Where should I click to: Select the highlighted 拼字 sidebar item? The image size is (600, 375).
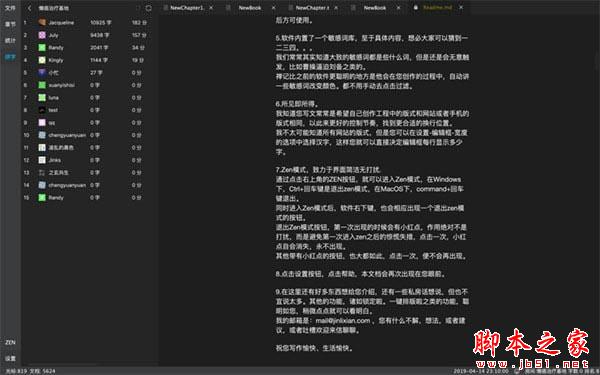click(10, 57)
